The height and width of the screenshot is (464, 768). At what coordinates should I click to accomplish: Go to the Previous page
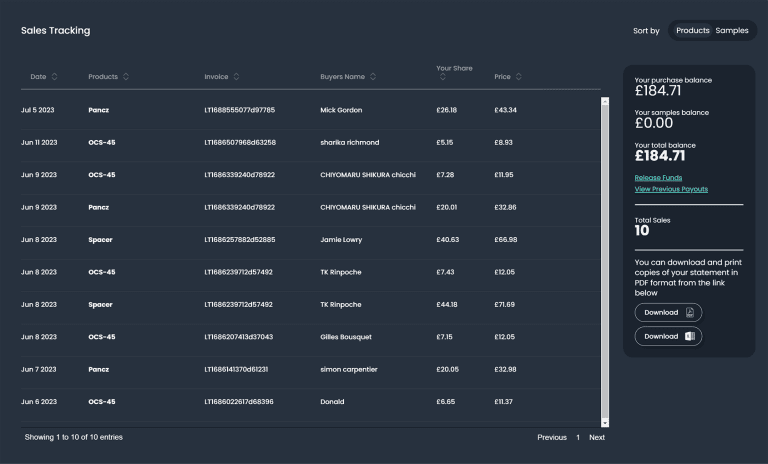tap(551, 437)
